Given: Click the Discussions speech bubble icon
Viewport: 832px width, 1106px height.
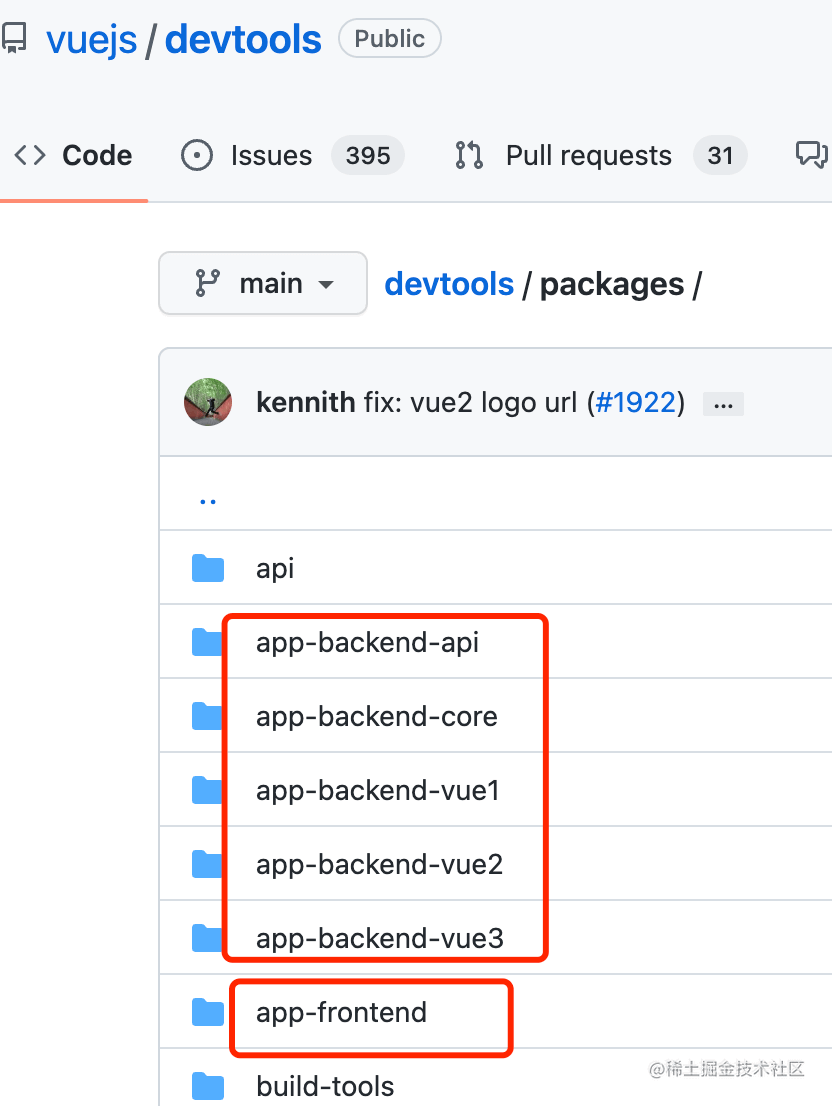Looking at the screenshot, I should coord(810,155).
